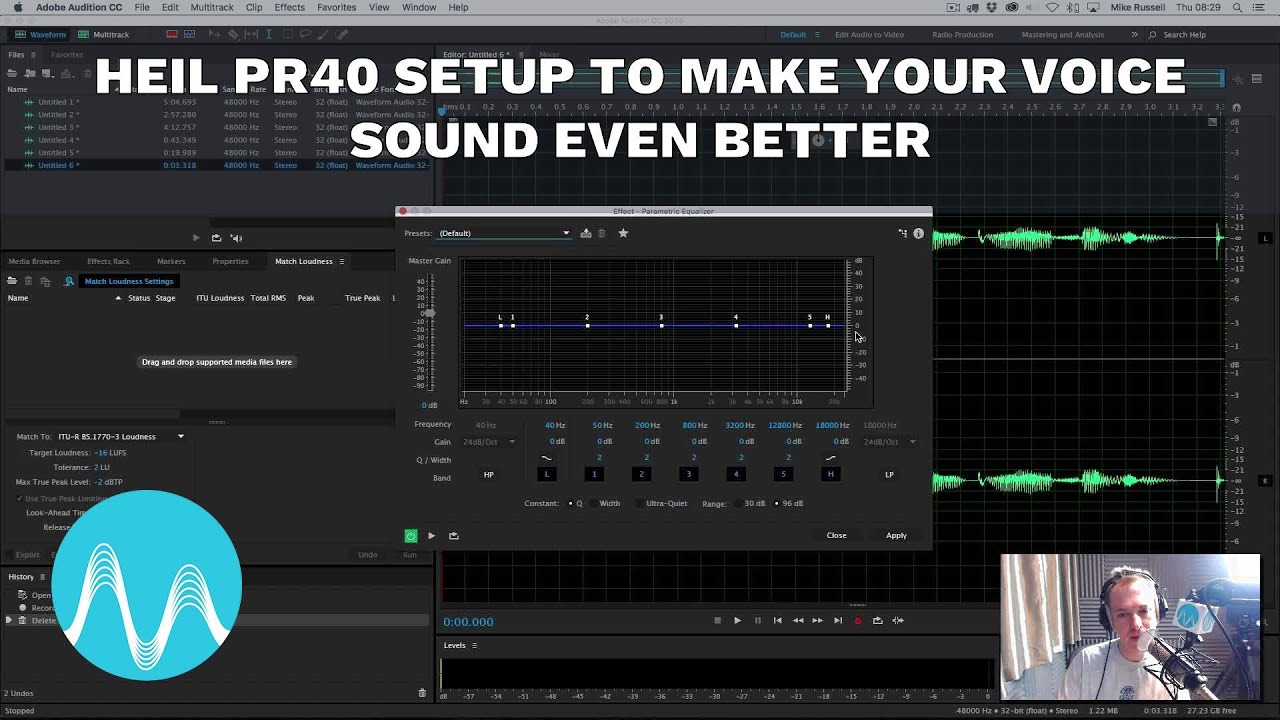
Task: Toggle the L low-shelf band button
Action: coord(546,475)
